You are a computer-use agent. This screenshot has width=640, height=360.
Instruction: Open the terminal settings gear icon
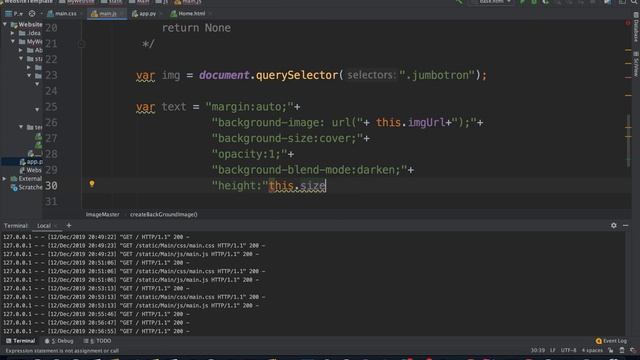(x=613, y=225)
